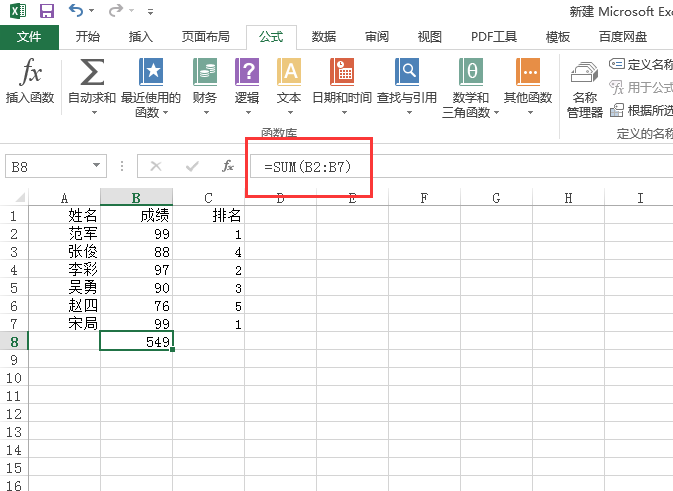Save the workbook with the floppy icon
Screen dimensions: 673x491
[x=47, y=11]
